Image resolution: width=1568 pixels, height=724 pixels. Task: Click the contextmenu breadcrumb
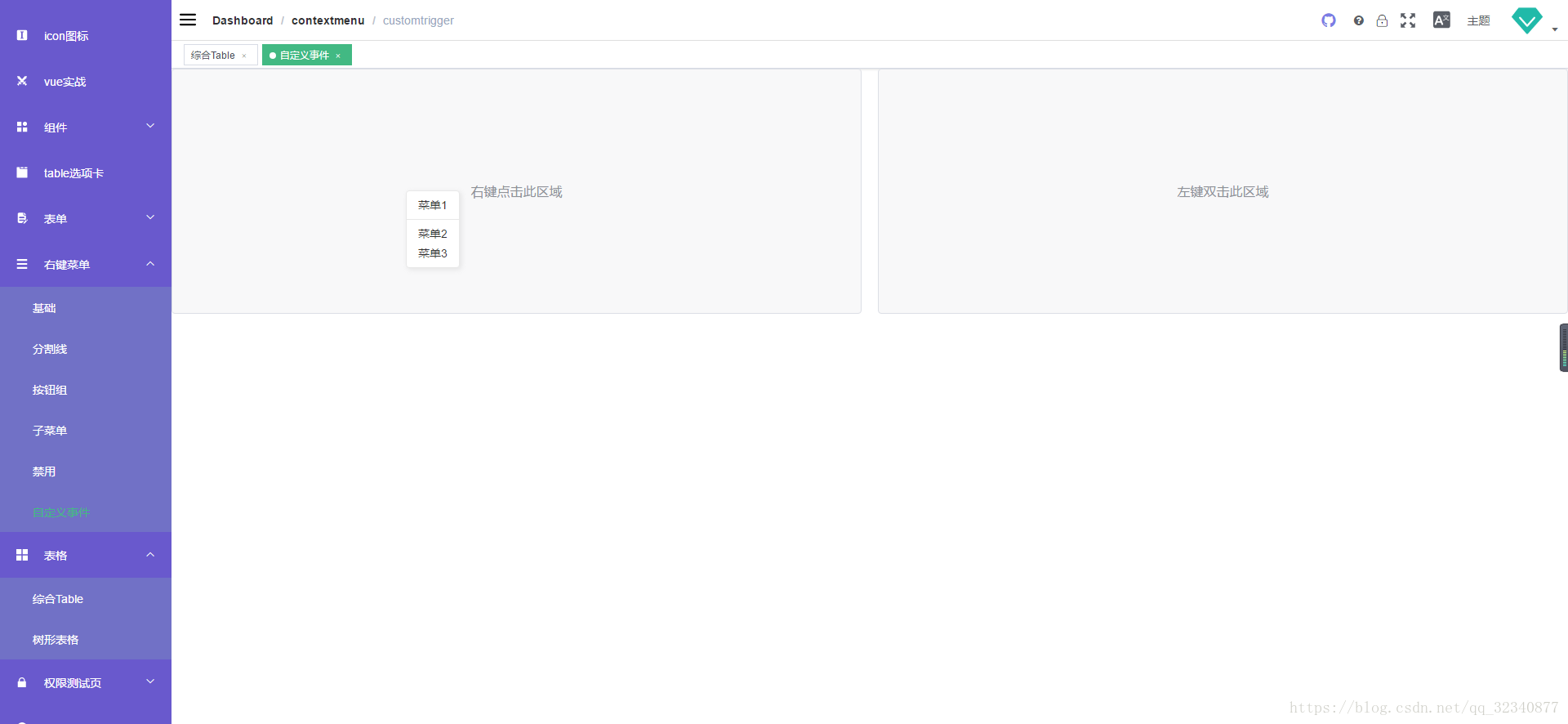(328, 20)
